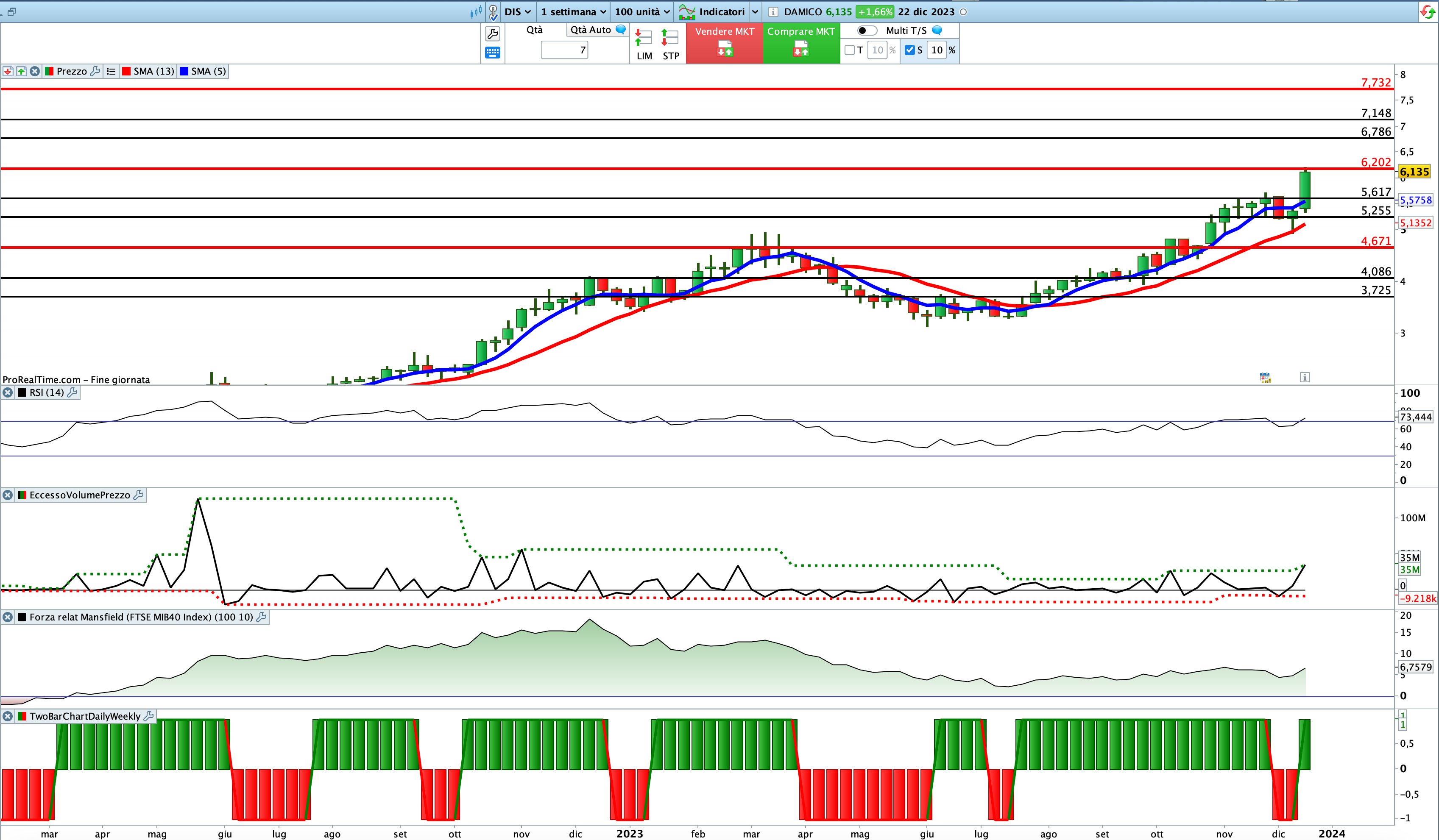This screenshot has width=1439, height=840.
Task: Click the red SMA (13) color swatch
Action: [x=127, y=71]
